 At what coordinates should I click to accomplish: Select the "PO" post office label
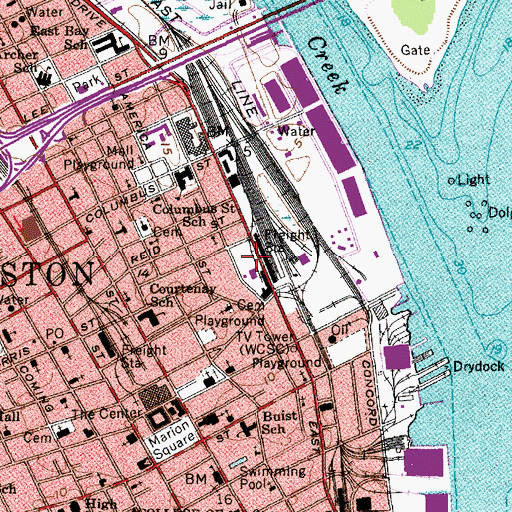coord(54,334)
